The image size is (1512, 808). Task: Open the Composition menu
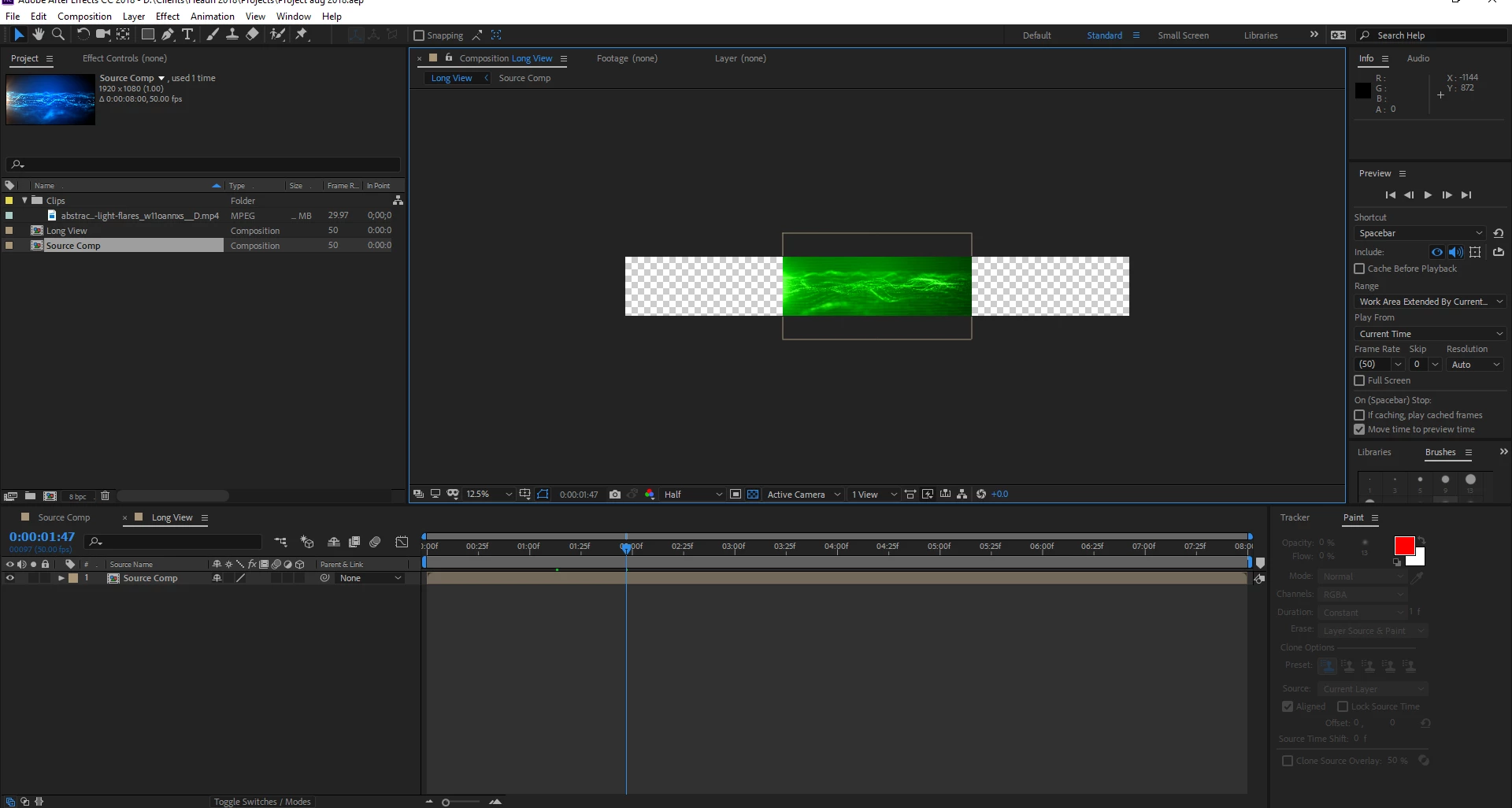tap(84, 17)
